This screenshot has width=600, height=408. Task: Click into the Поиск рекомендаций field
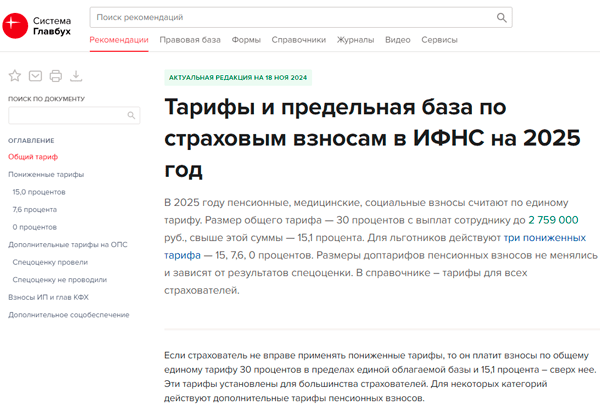290,18
